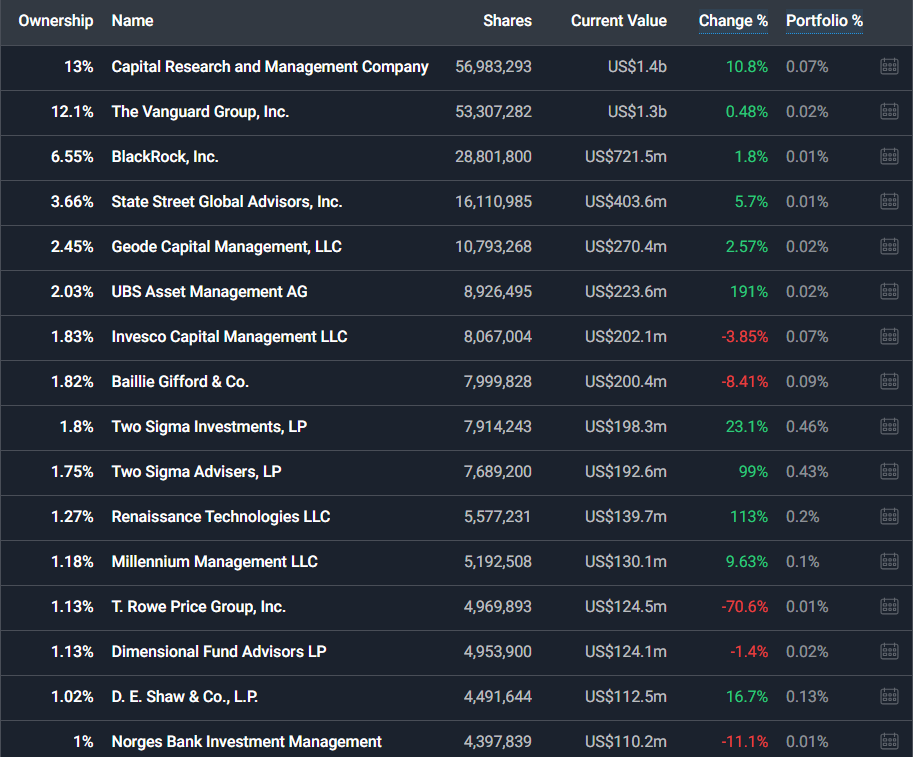The image size is (913, 757).
Task: Click the 0.43% portfolio value
Action: [807, 472]
